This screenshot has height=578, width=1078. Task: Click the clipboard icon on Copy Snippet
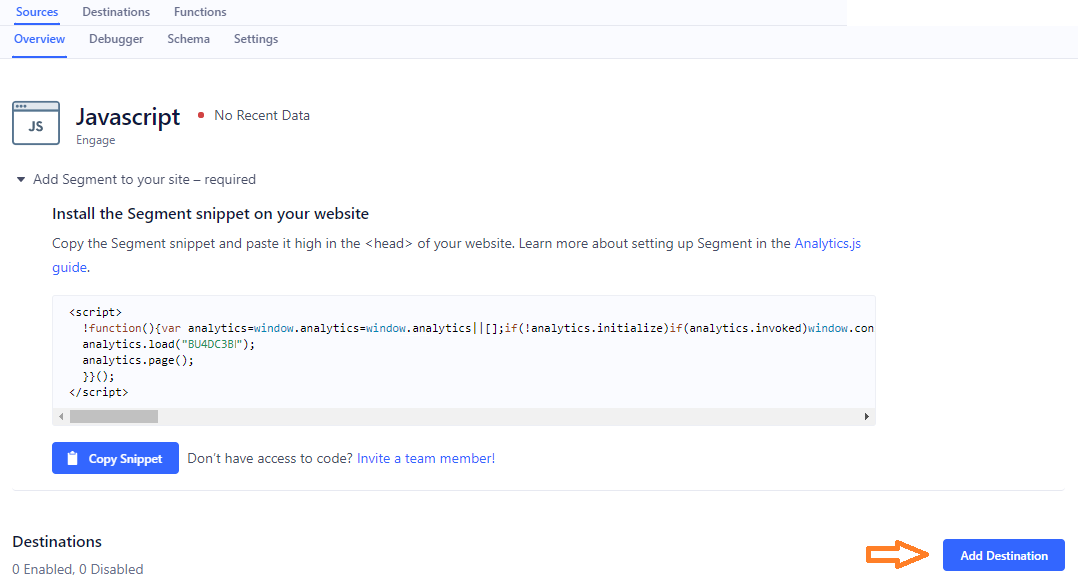(72, 459)
